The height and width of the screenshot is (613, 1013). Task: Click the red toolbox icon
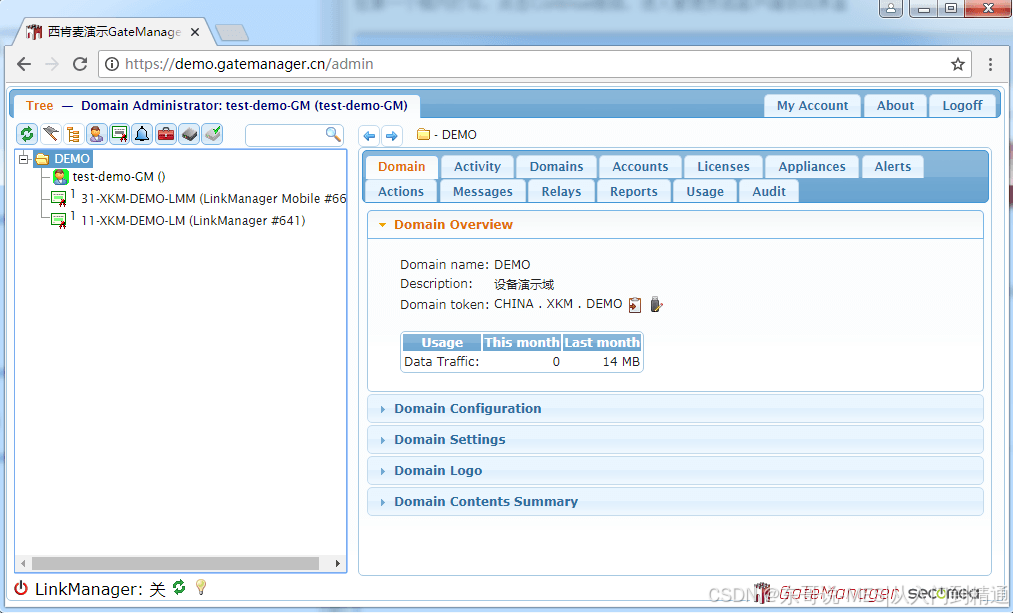(166, 134)
